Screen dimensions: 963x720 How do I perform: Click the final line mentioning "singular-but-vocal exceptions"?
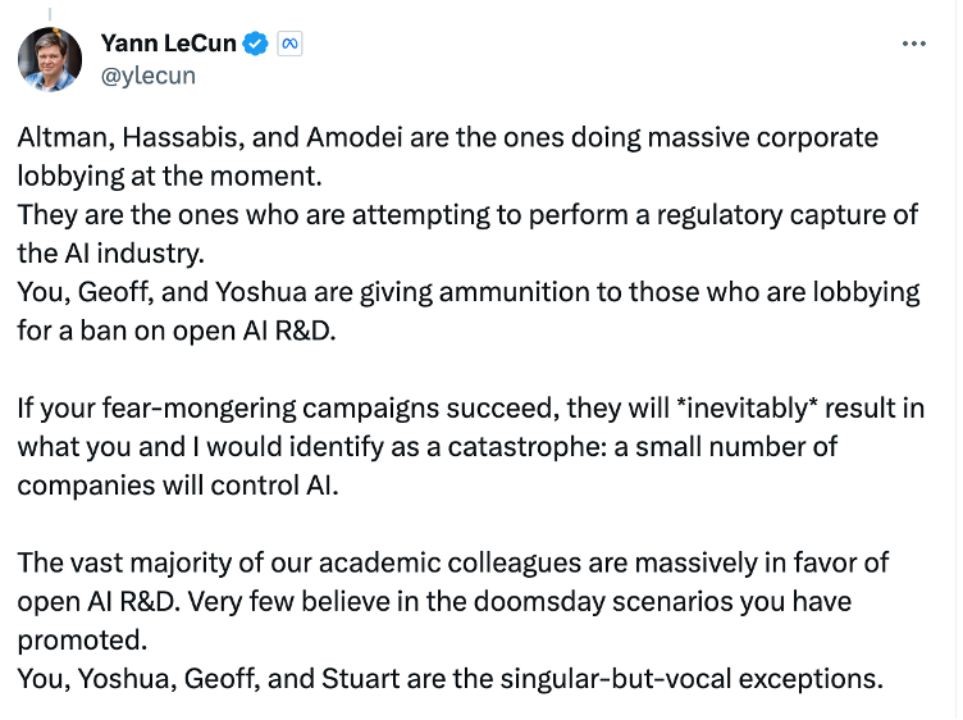coord(450,678)
